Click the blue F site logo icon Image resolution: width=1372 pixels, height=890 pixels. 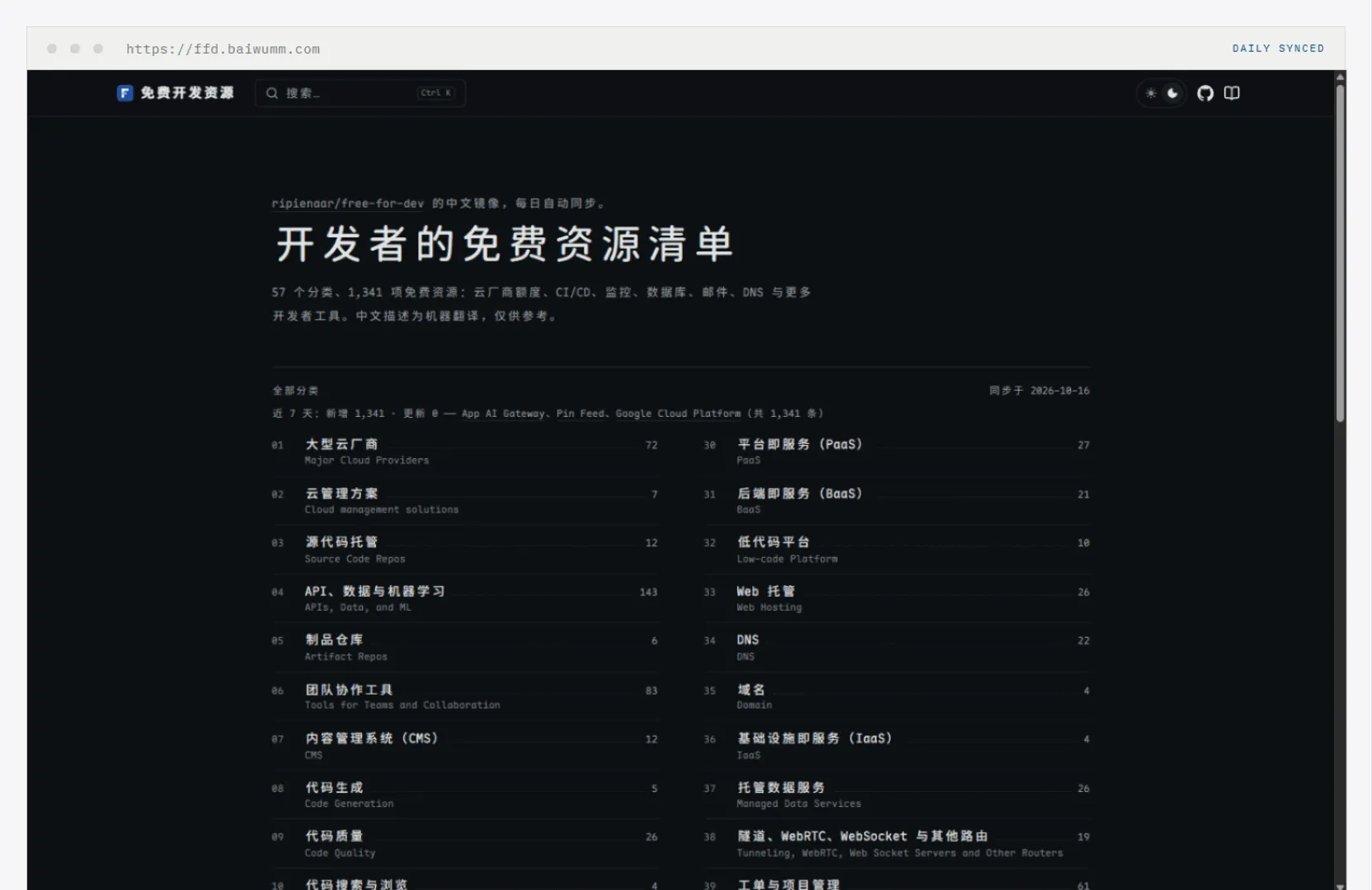[x=125, y=93]
